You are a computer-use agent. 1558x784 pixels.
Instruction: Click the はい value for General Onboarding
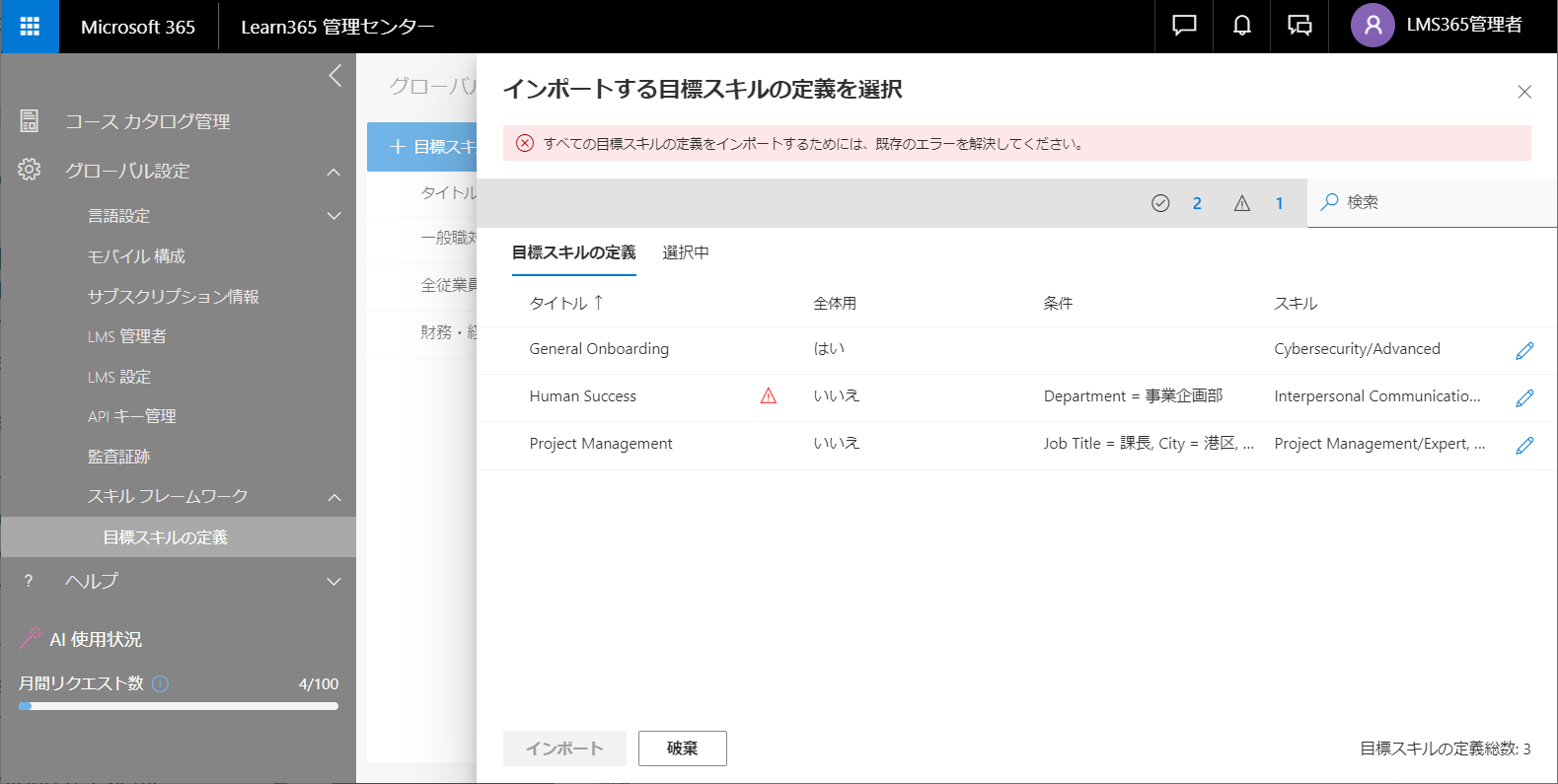point(829,349)
